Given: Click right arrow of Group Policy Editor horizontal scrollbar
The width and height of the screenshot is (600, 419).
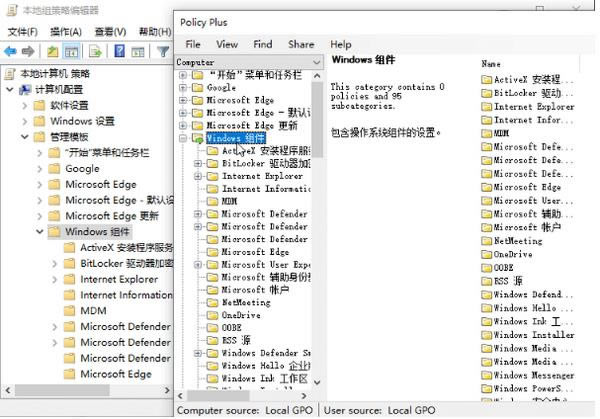Looking at the screenshot, I should pyautogui.click(x=167, y=390).
